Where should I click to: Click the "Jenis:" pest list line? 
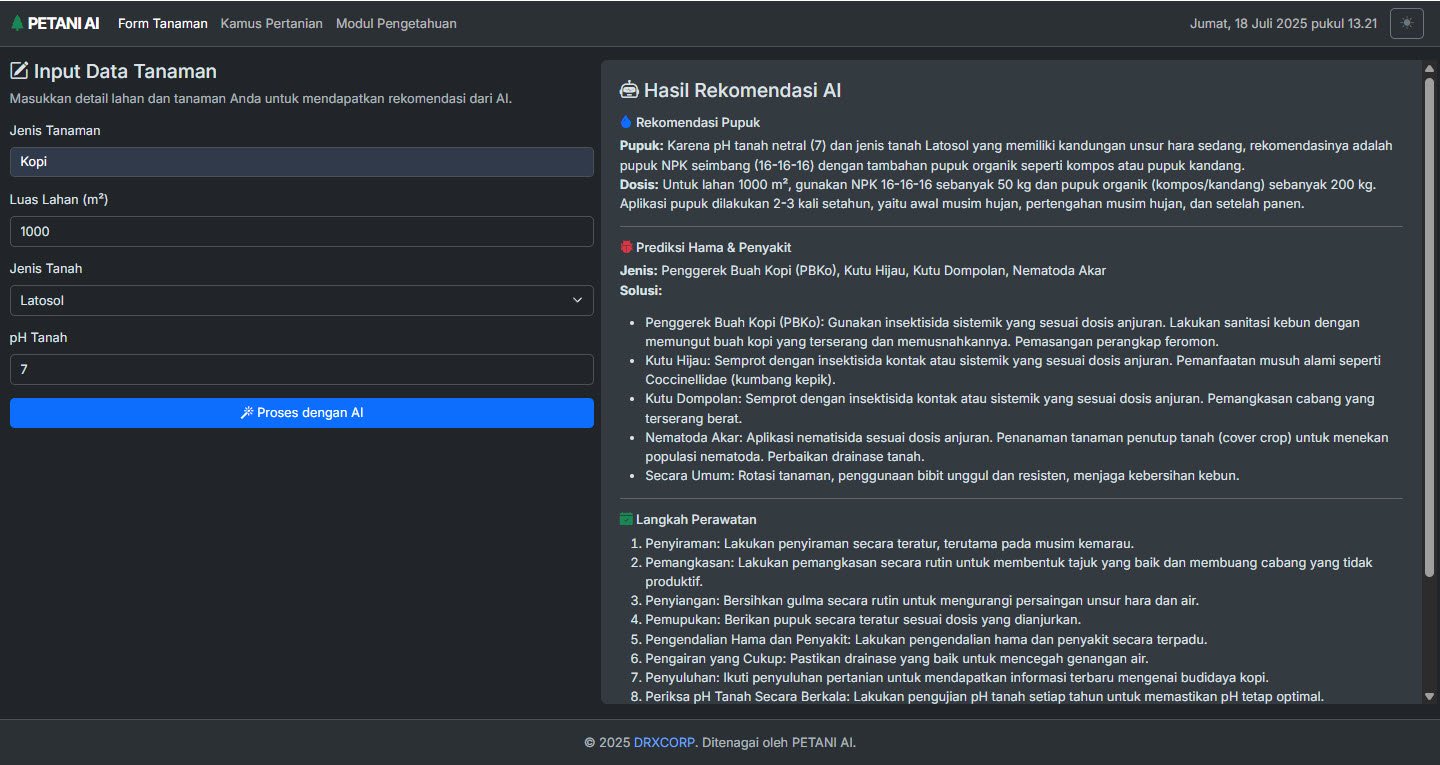(x=863, y=270)
